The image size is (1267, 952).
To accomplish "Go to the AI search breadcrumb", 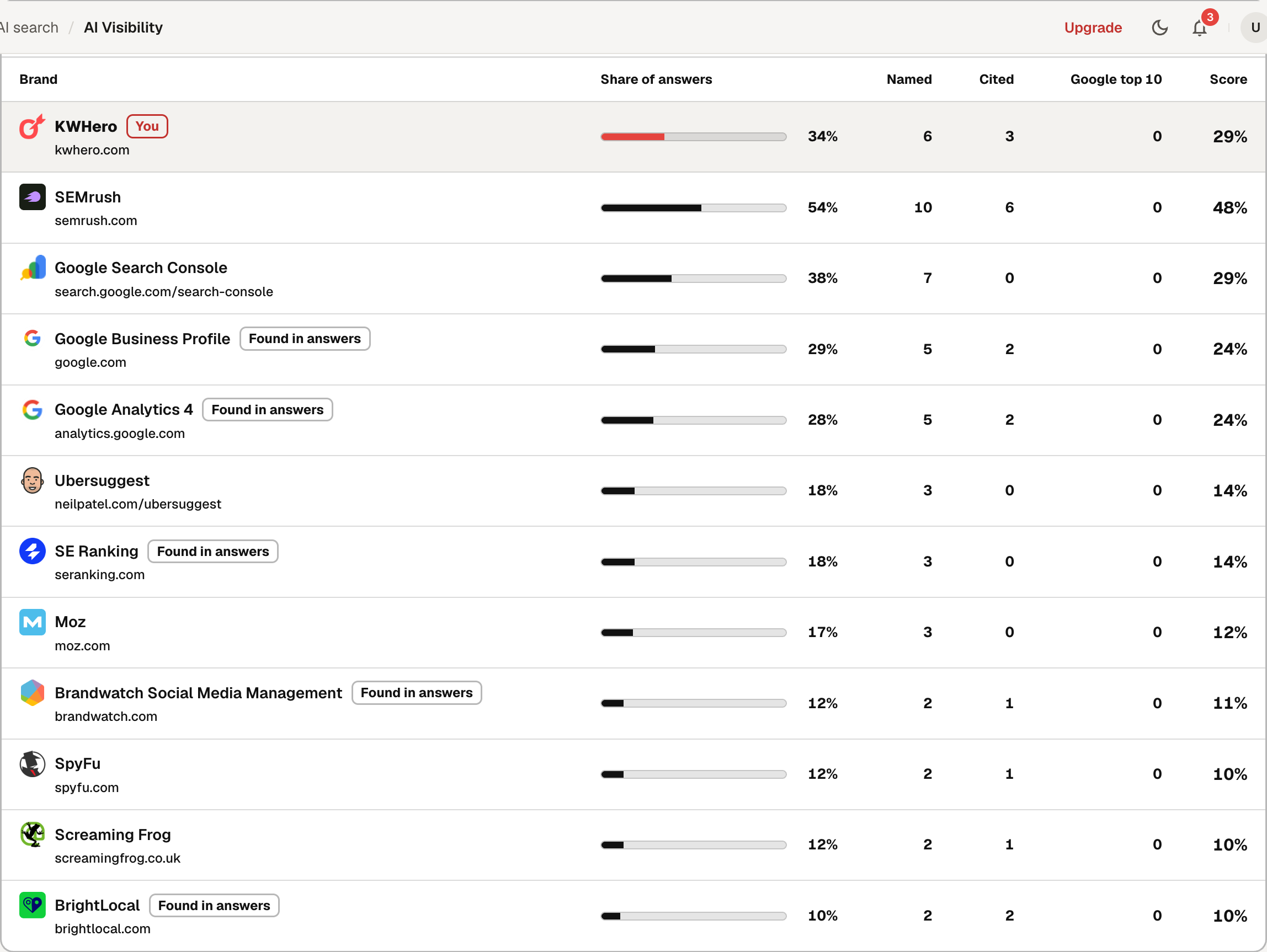I will point(29,28).
